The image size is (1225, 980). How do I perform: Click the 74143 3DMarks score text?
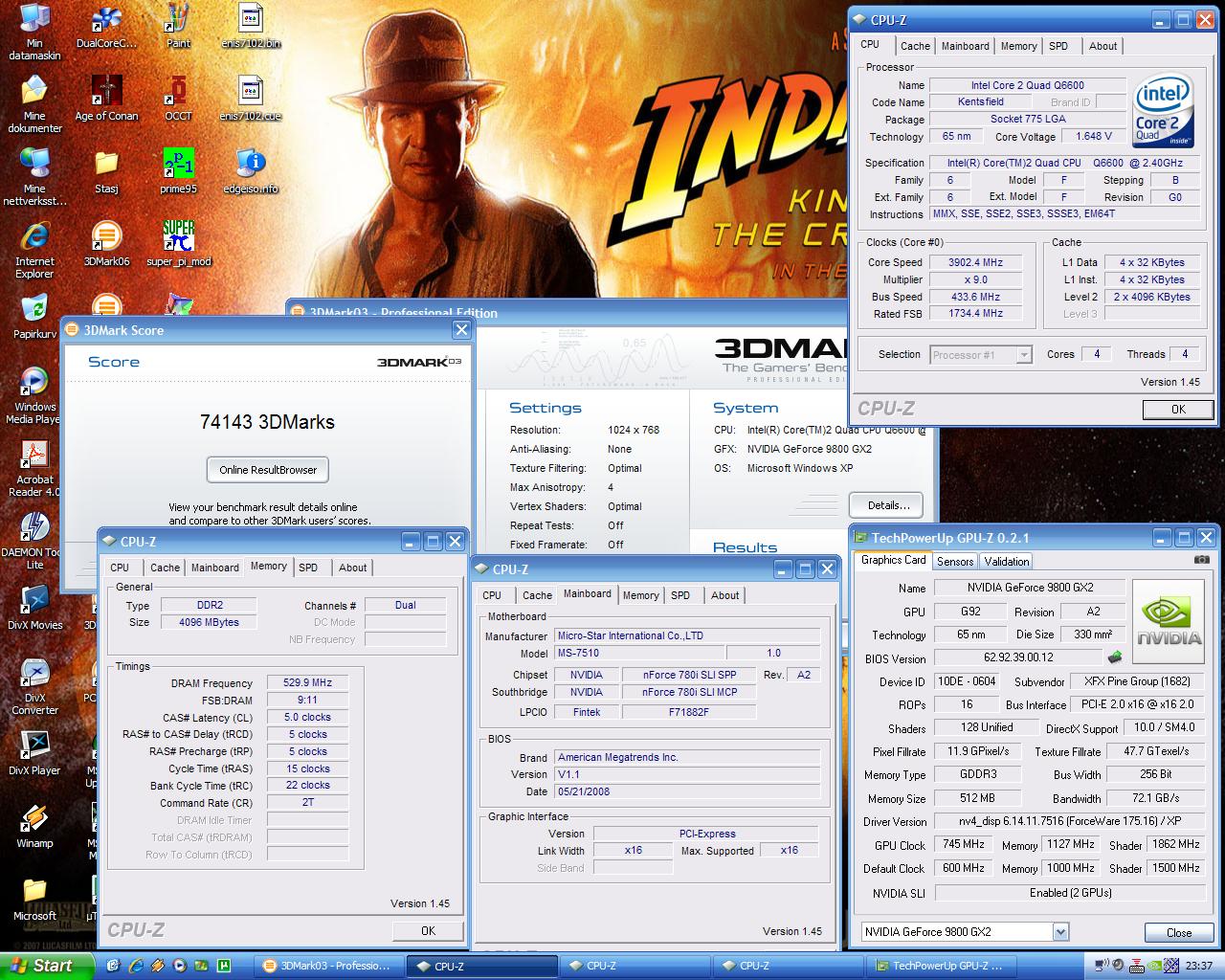[267, 422]
